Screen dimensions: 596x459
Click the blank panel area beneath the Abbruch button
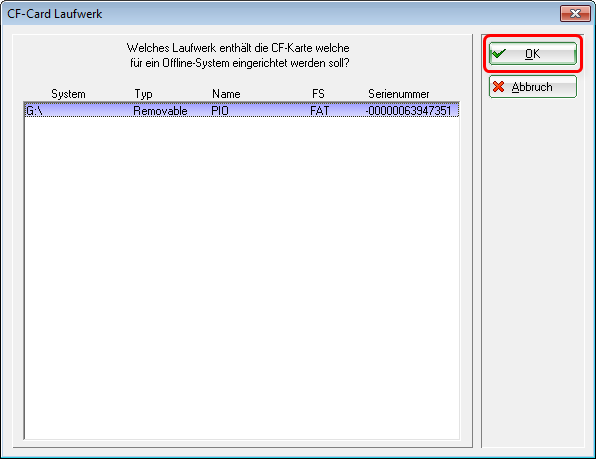click(x=533, y=272)
